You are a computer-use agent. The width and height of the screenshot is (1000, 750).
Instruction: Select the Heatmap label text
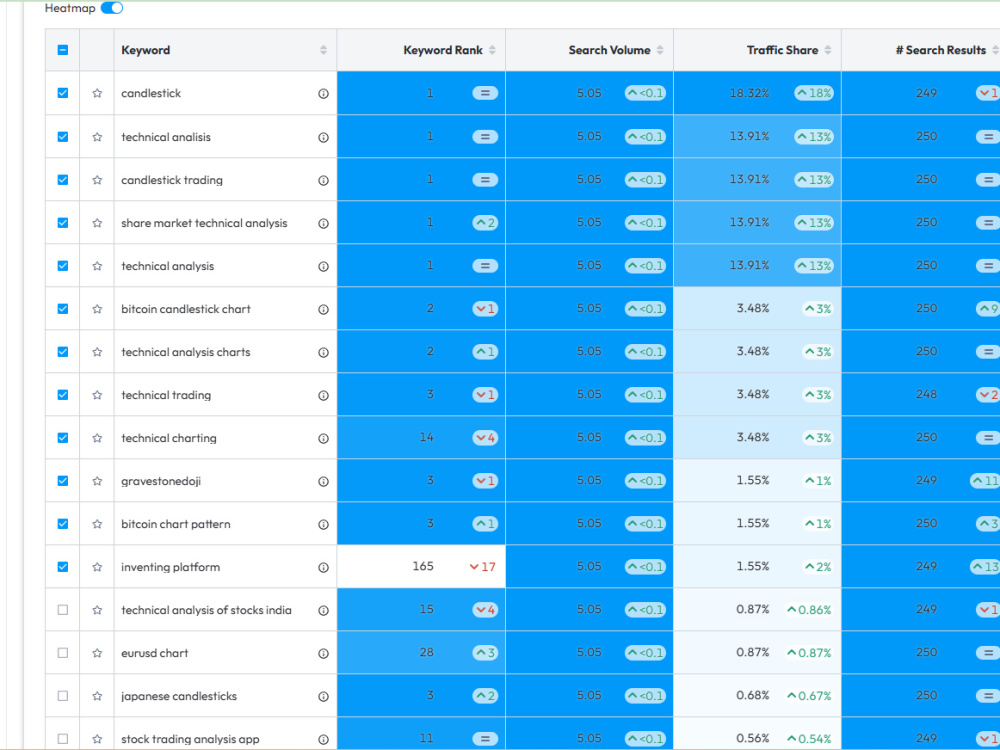[x=70, y=8]
